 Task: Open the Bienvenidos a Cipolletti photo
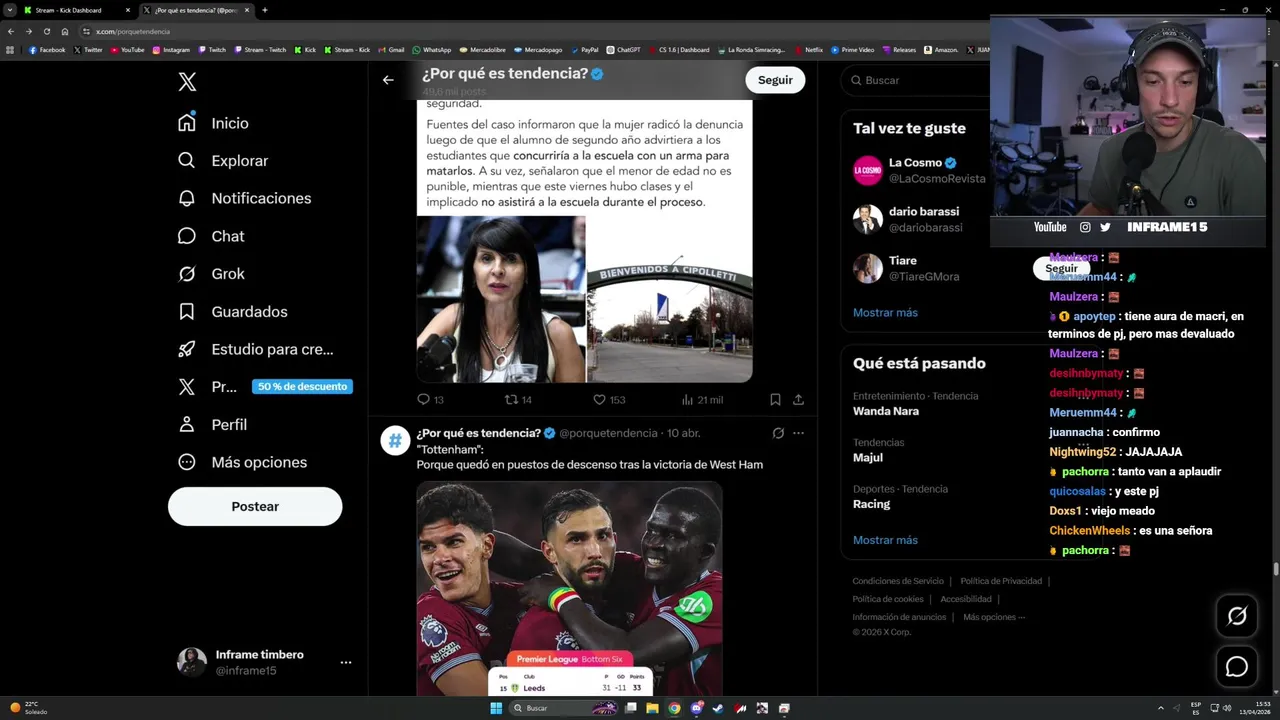tap(669, 300)
